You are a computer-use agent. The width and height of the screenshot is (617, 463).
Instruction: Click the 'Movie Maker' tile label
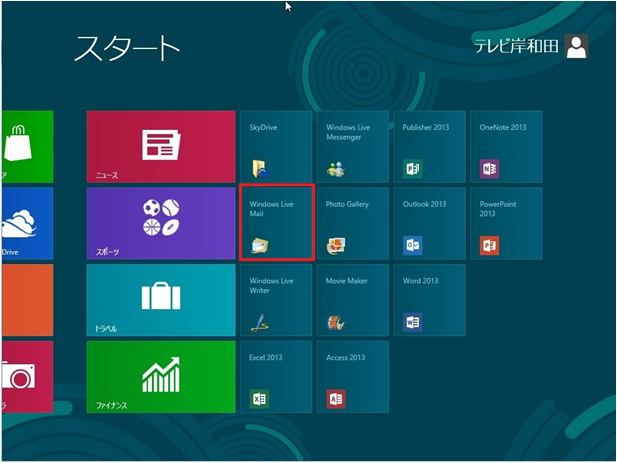click(x=346, y=281)
